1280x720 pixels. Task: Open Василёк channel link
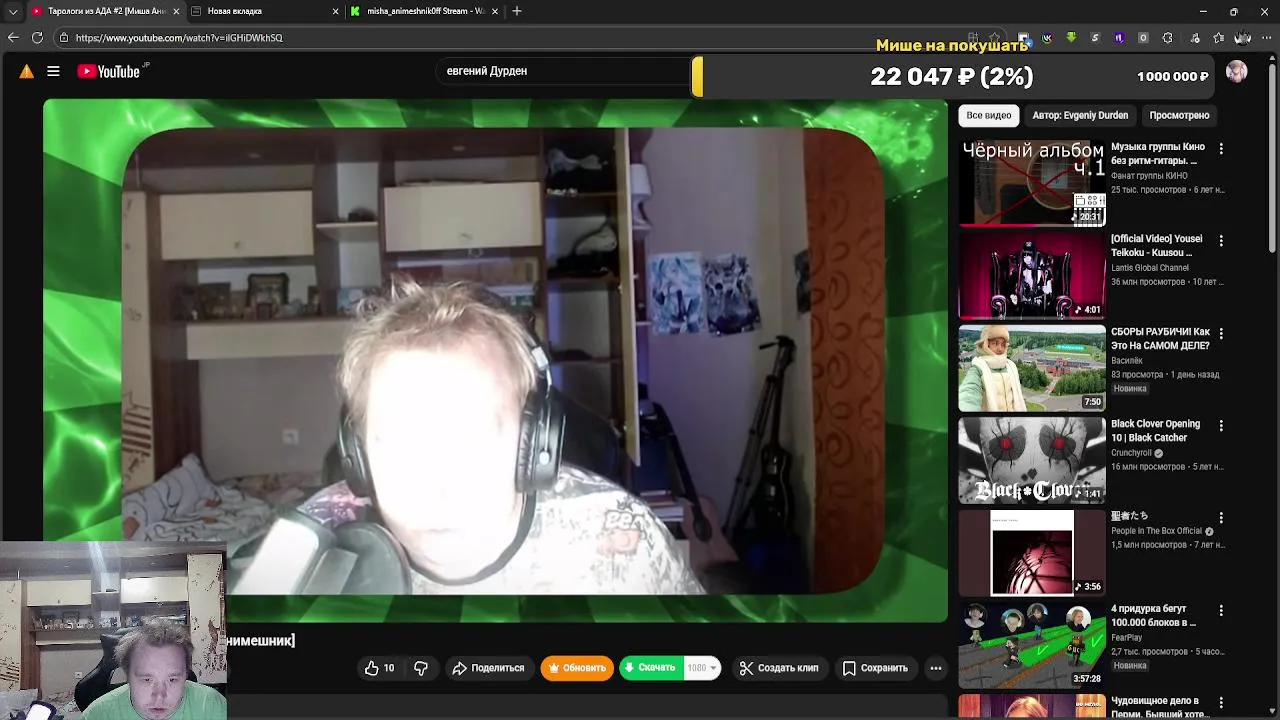(x=1127, y=360)
